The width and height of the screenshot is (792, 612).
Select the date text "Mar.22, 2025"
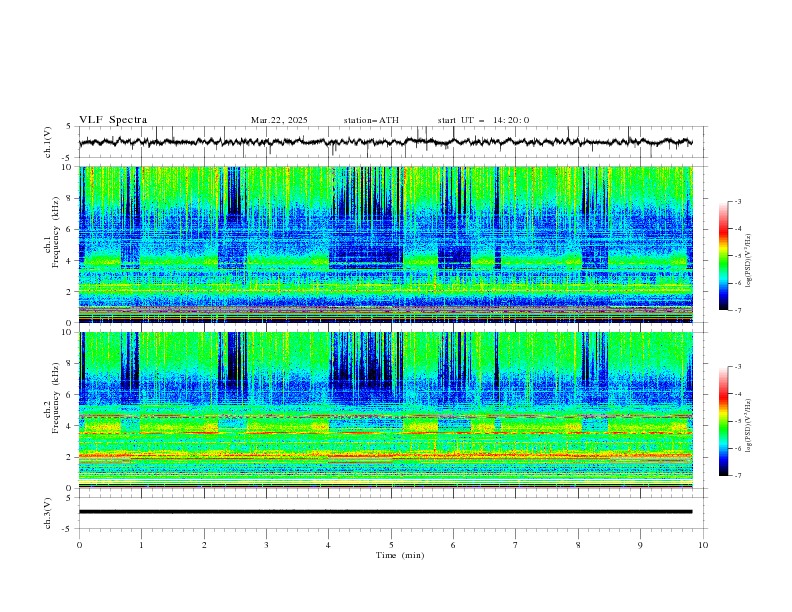click(279, 120)
